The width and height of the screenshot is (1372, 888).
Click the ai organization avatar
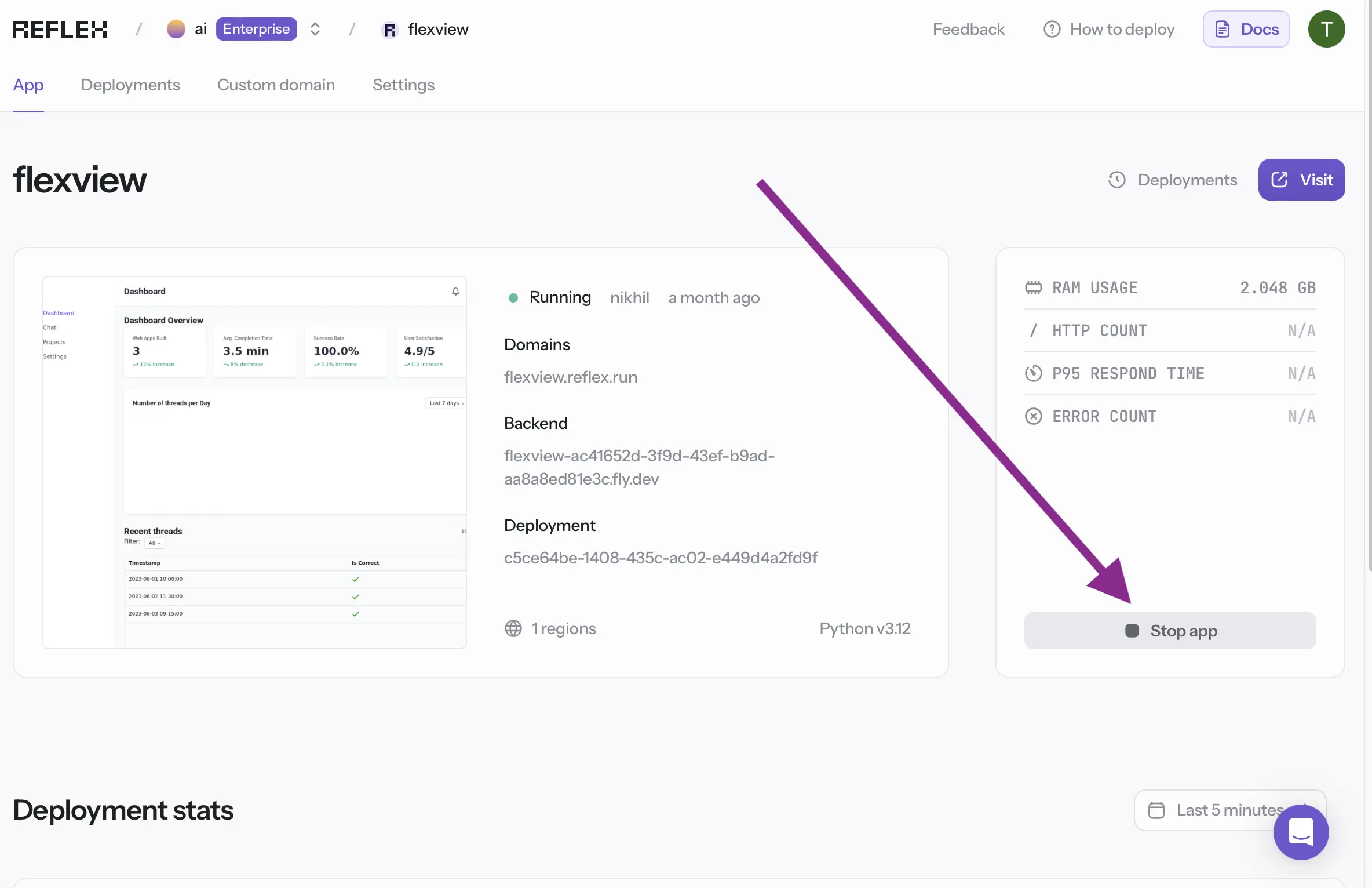pyautogui.click(x=176, y=29)
